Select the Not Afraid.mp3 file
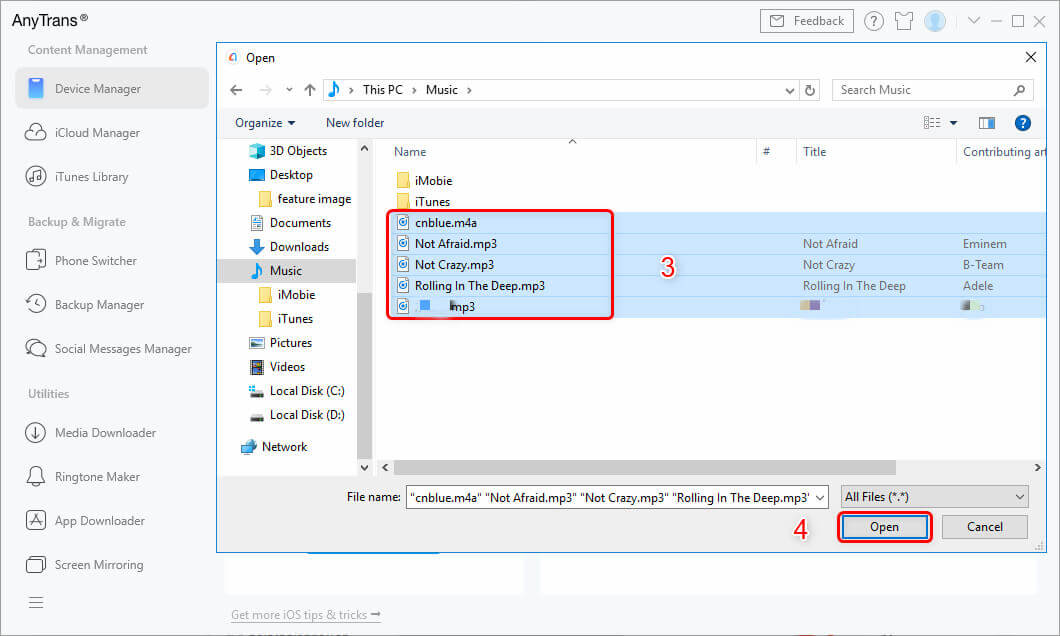The image size is (1060, 636). (456, 243)
